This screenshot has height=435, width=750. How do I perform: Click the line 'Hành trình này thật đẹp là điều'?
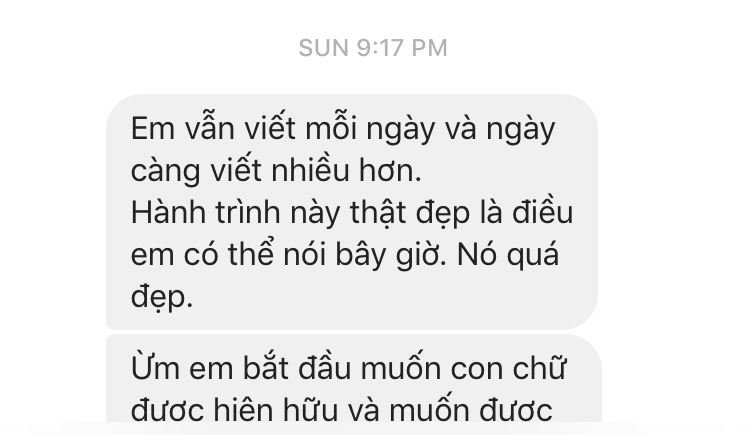tap(352, 212)
